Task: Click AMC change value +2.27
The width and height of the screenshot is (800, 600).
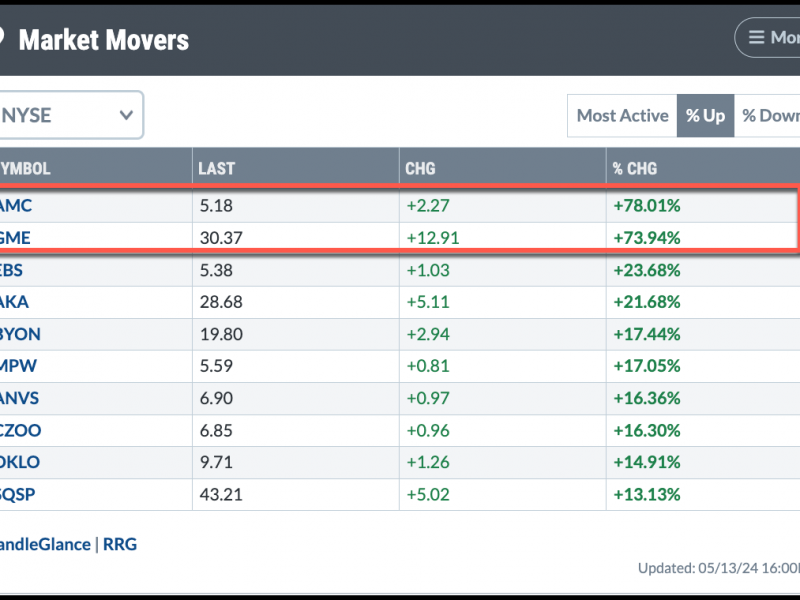Action: [x=428, y=206]
